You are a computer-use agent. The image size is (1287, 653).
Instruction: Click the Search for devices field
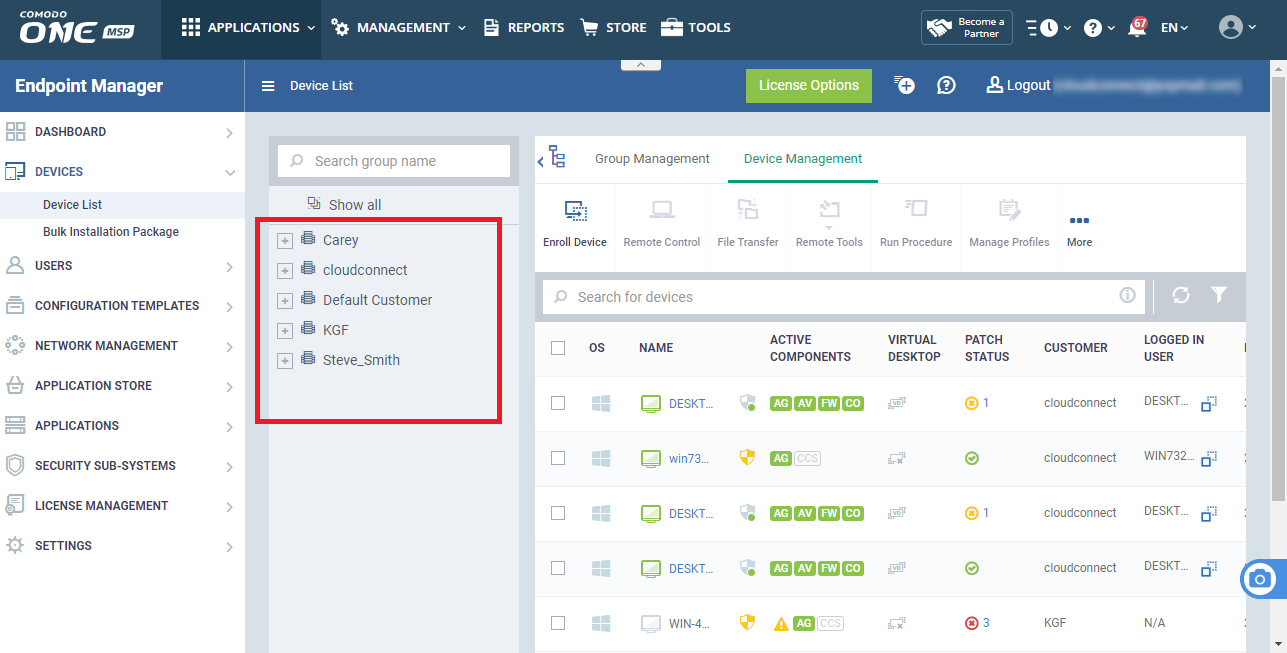[845, 297]
